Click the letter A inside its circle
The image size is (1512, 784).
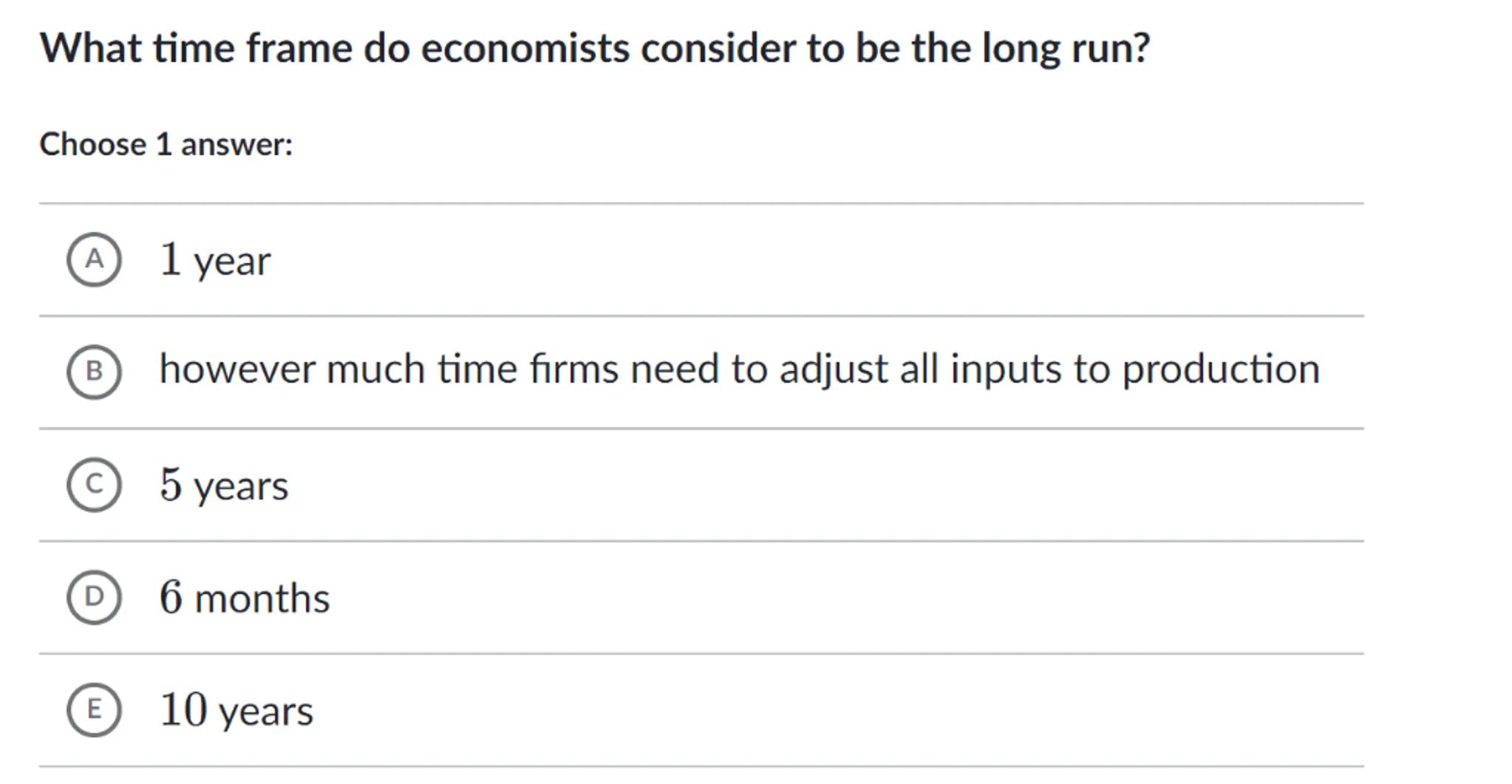click(94, 259)
